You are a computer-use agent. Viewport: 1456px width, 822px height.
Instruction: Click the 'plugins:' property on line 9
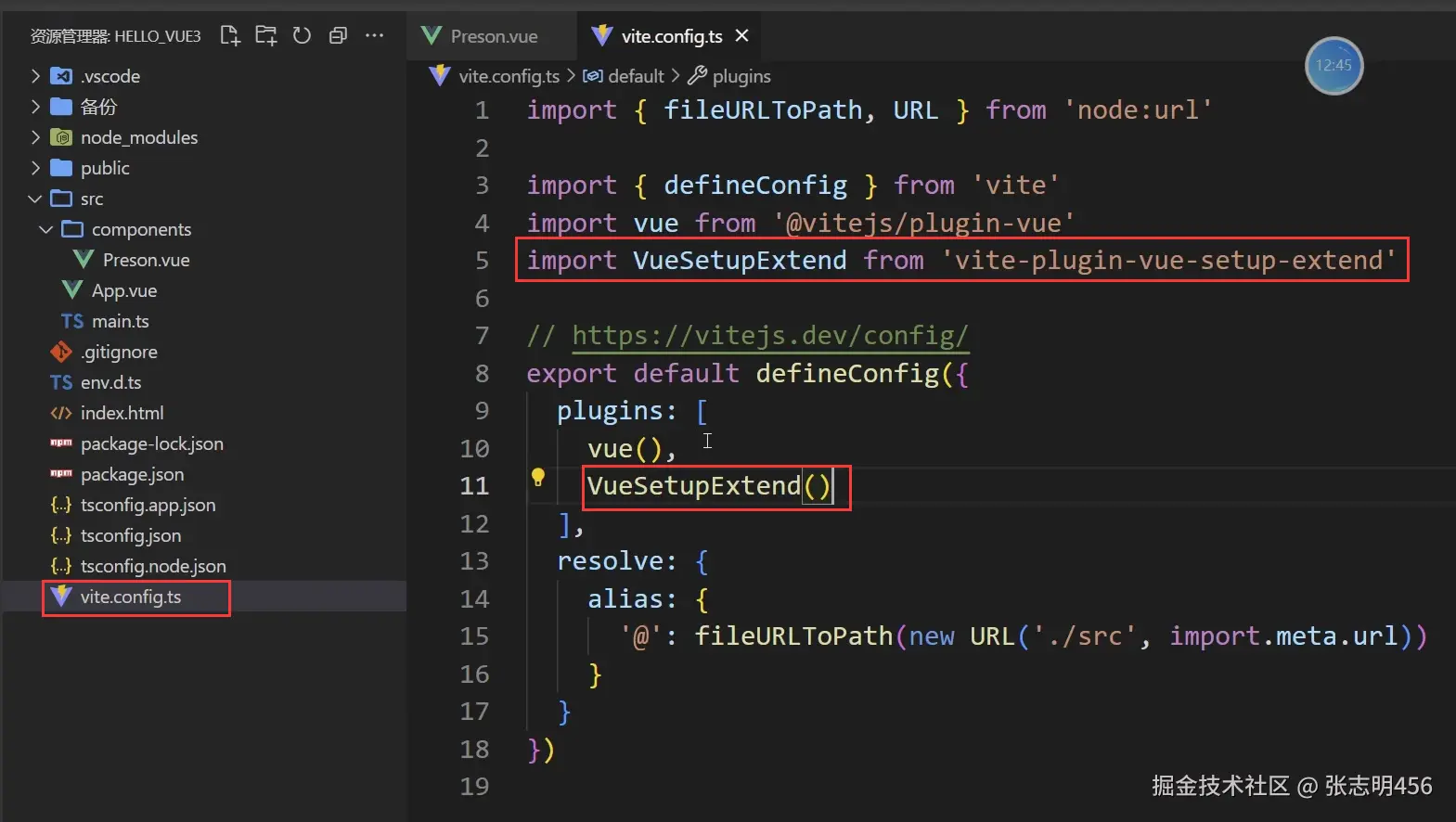618,410
